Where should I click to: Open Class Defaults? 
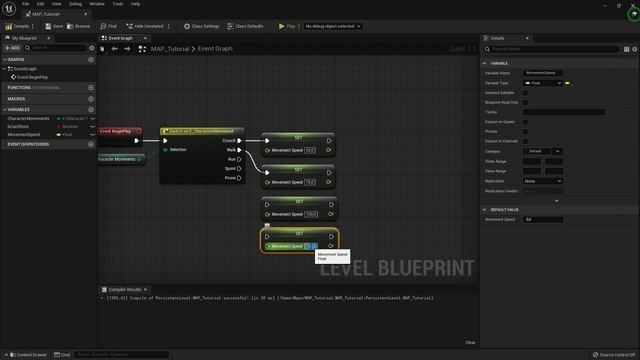pos(245,26)
